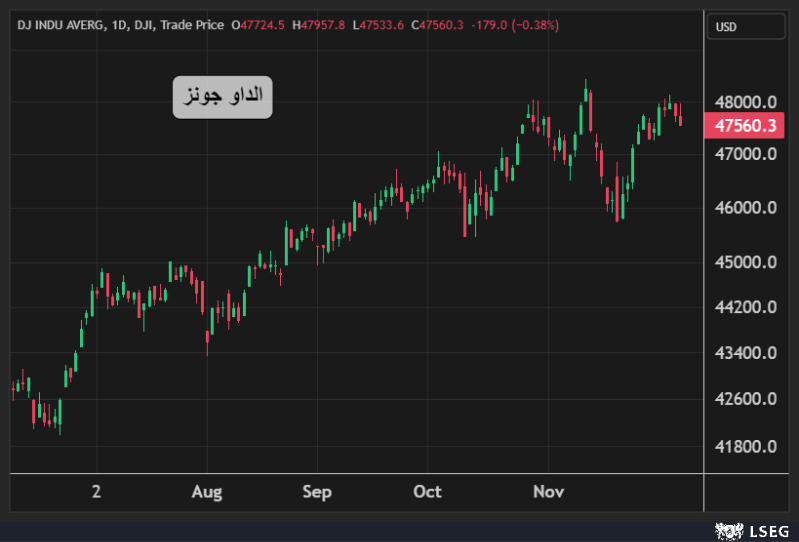Select the Aug marker on time axis
The height and width of the screenshot is (542, 799).
[207, 492]
